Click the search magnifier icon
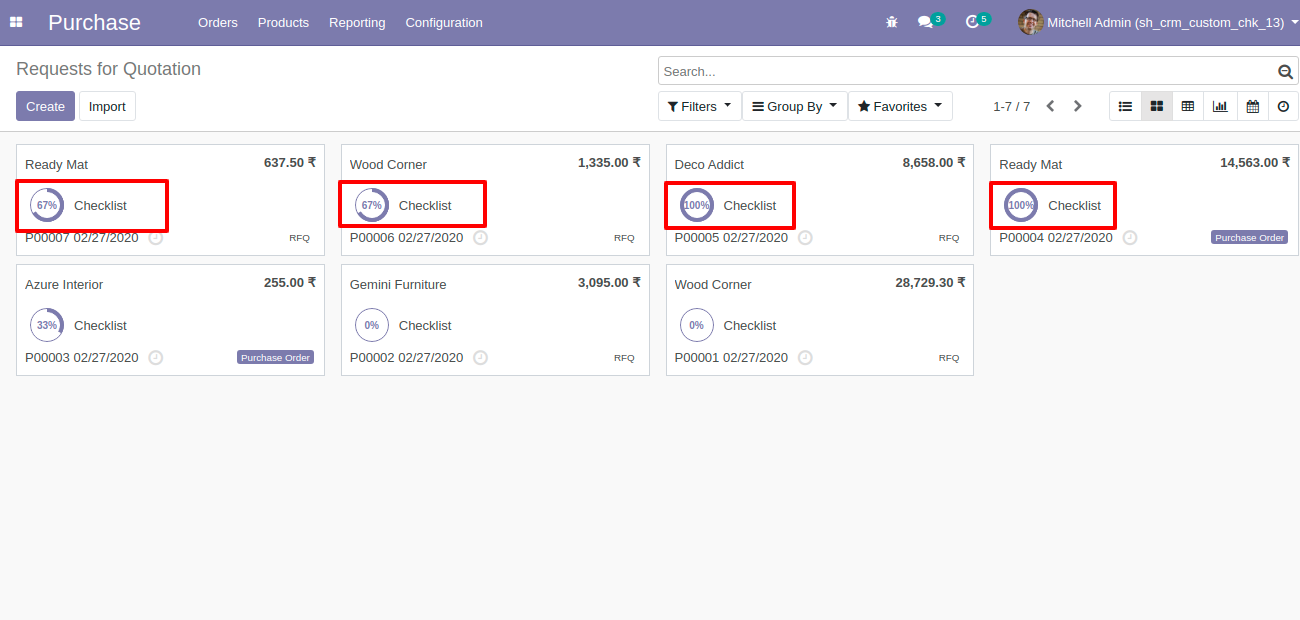The width and height of the screenshot is (1300, 620). [x=1285, y=72]
